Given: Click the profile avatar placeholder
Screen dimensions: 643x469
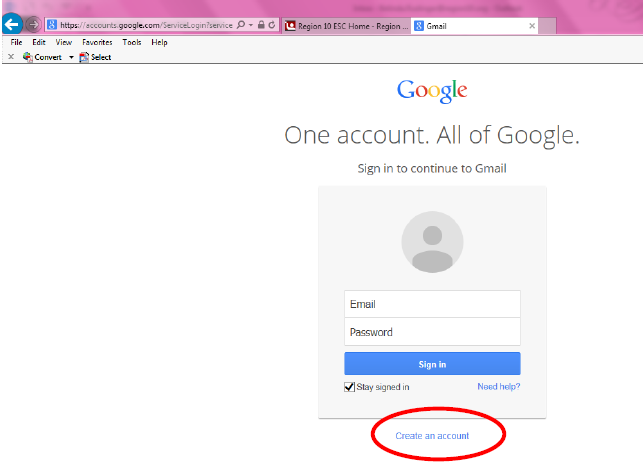Looking at the screenshot, I should click(x=432, y=242).
